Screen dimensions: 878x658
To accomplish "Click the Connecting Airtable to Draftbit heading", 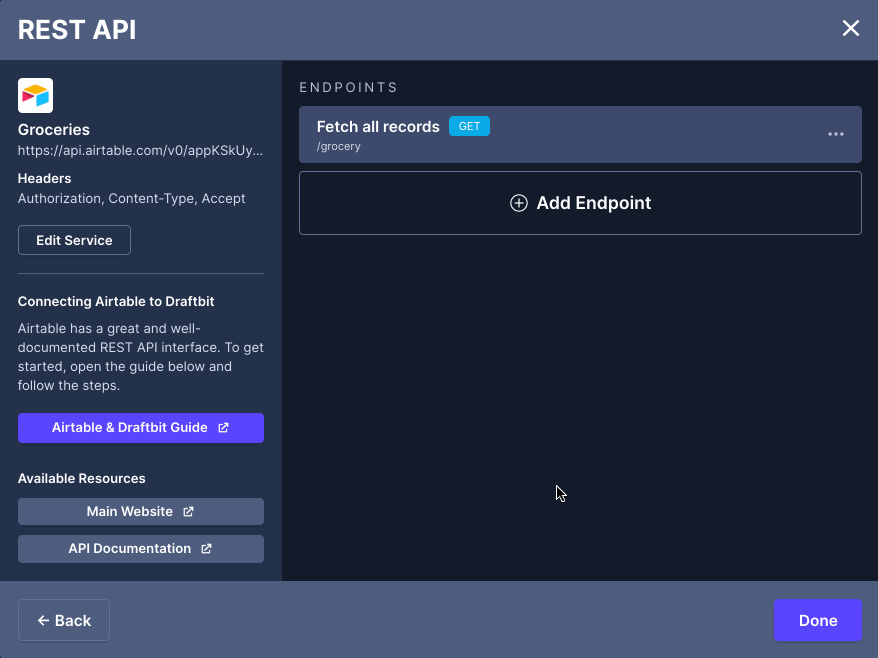I will pos(116,302).
